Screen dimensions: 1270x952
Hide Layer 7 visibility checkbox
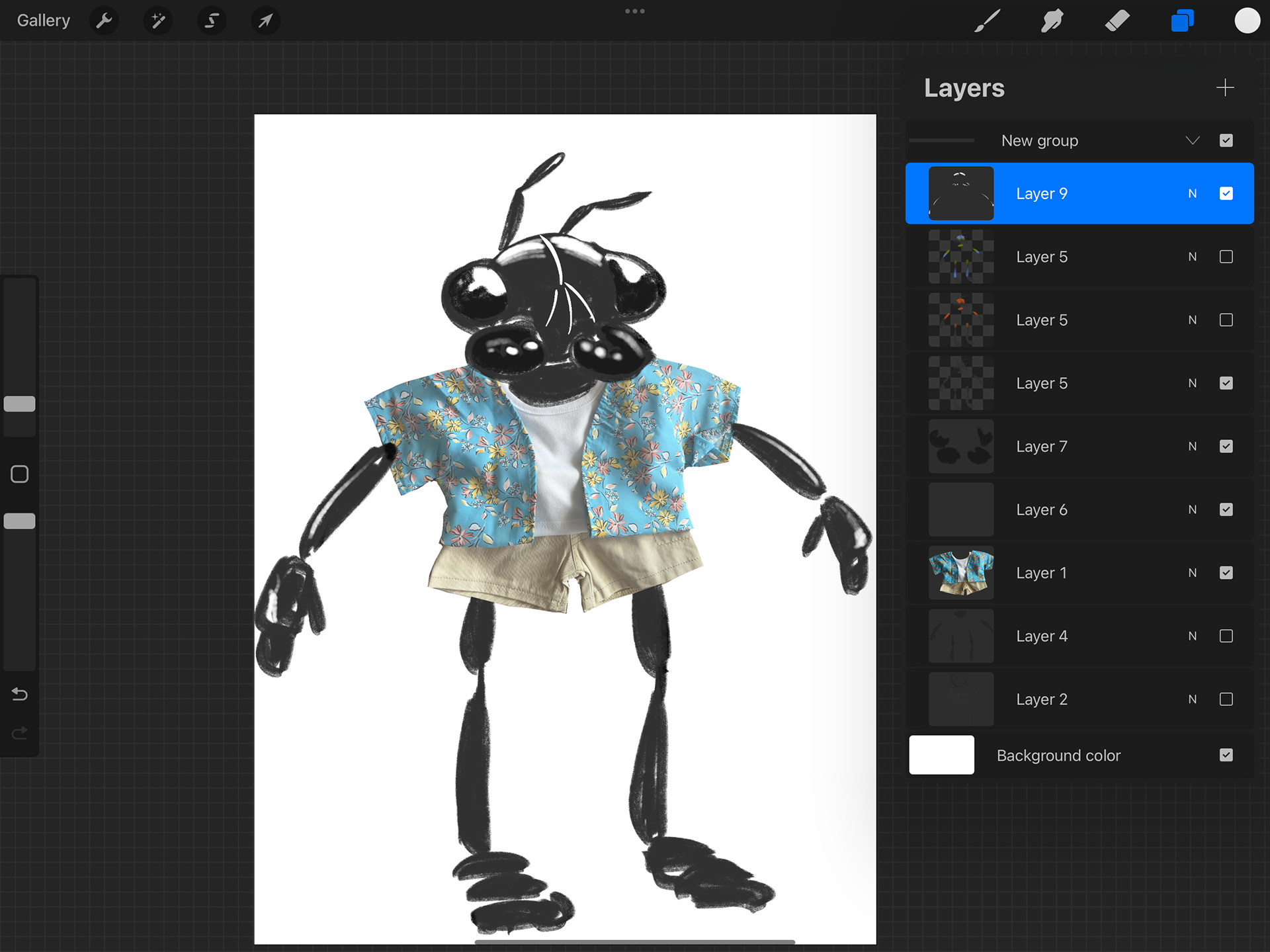(x=1226, y=447)
